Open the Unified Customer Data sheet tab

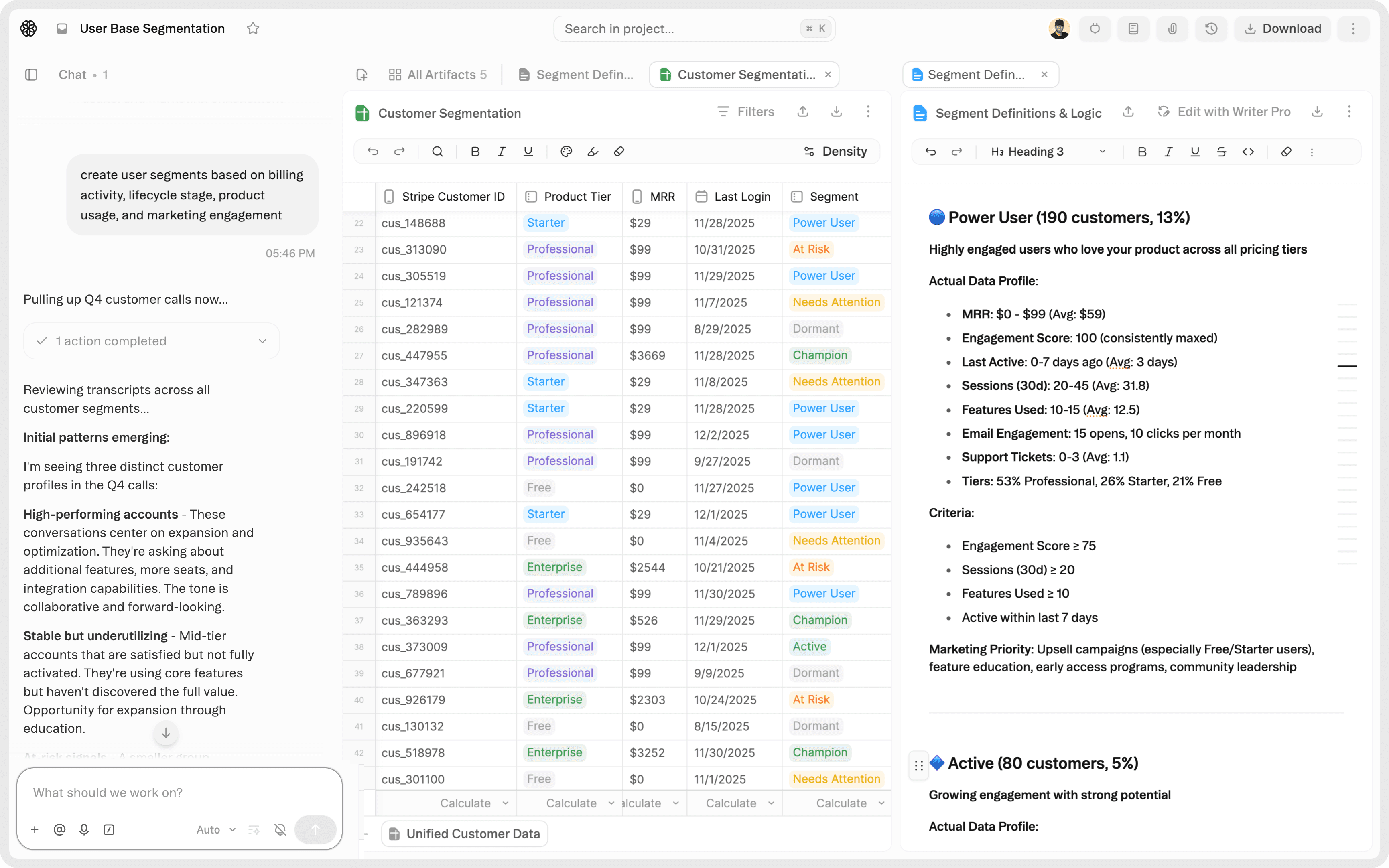(x=465, y=834)
